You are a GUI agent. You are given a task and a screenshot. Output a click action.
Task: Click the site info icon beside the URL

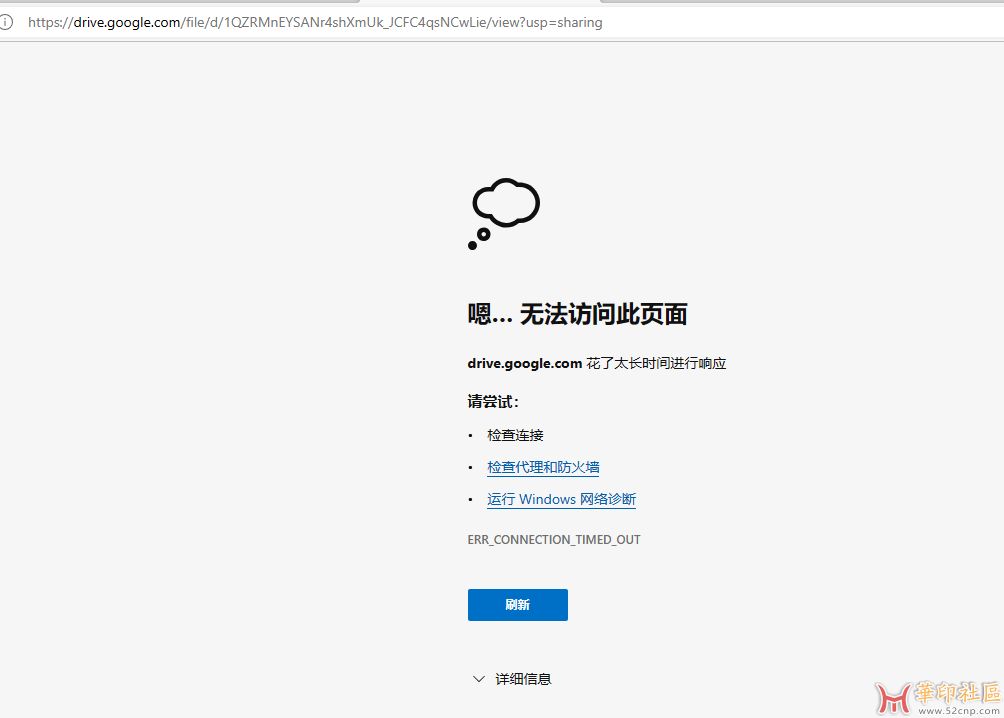point(6,22)
